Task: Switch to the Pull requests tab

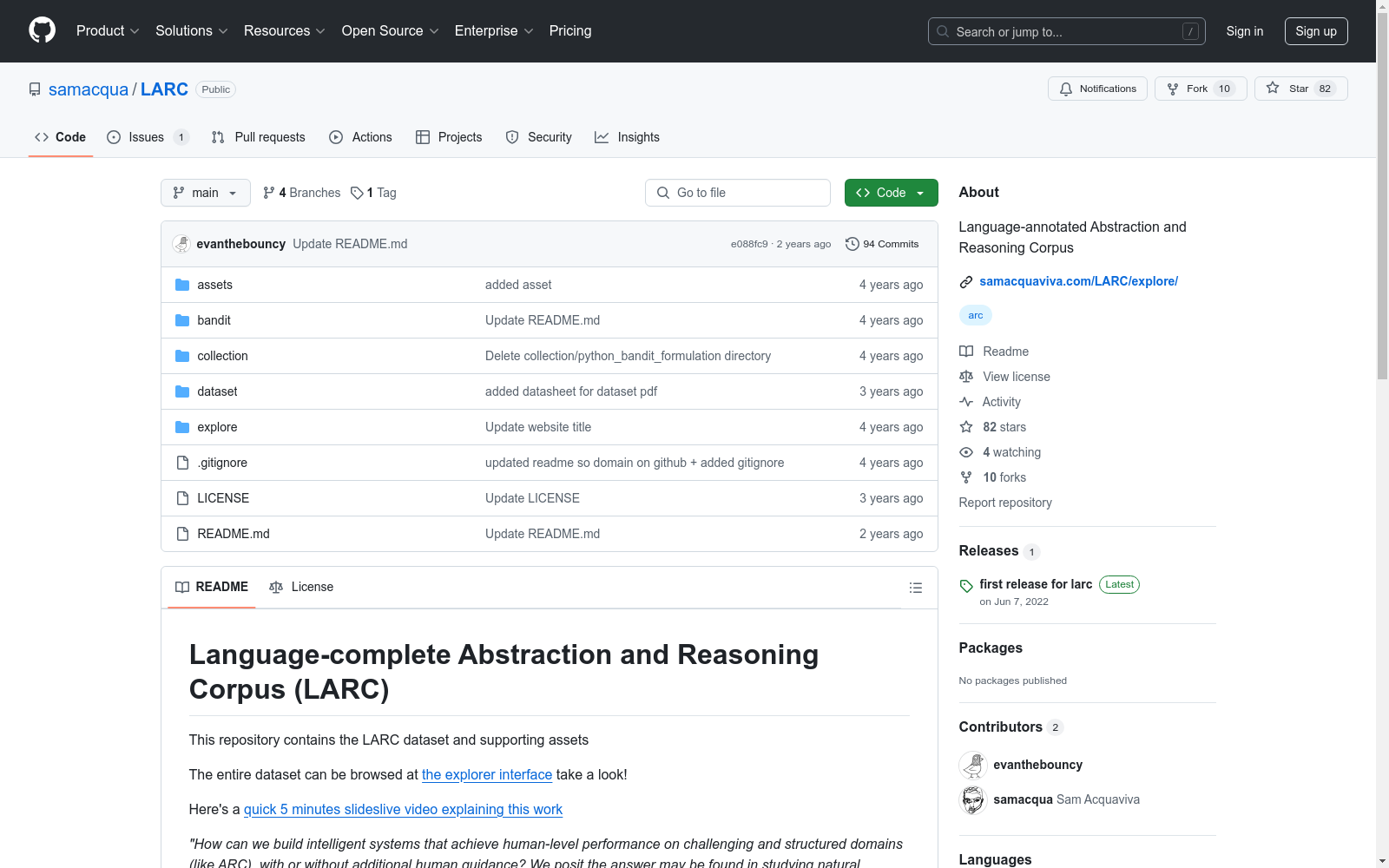Action: click(258, 137)
